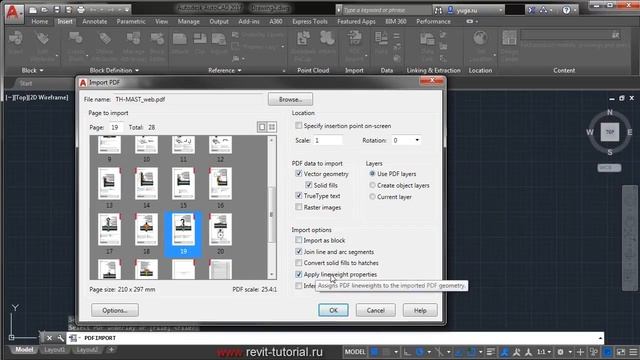The width and height of the screenshot is (640, 360).
Task: Switch to thumbnail grid preview view
Action: pyautogui.click(x=272, y=127)
